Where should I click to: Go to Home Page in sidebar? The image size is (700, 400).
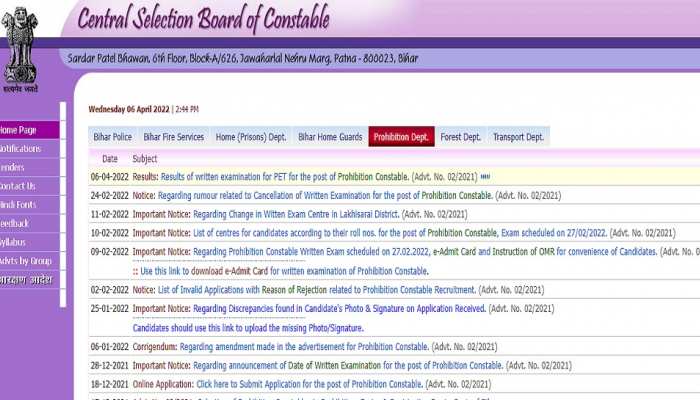20,130
